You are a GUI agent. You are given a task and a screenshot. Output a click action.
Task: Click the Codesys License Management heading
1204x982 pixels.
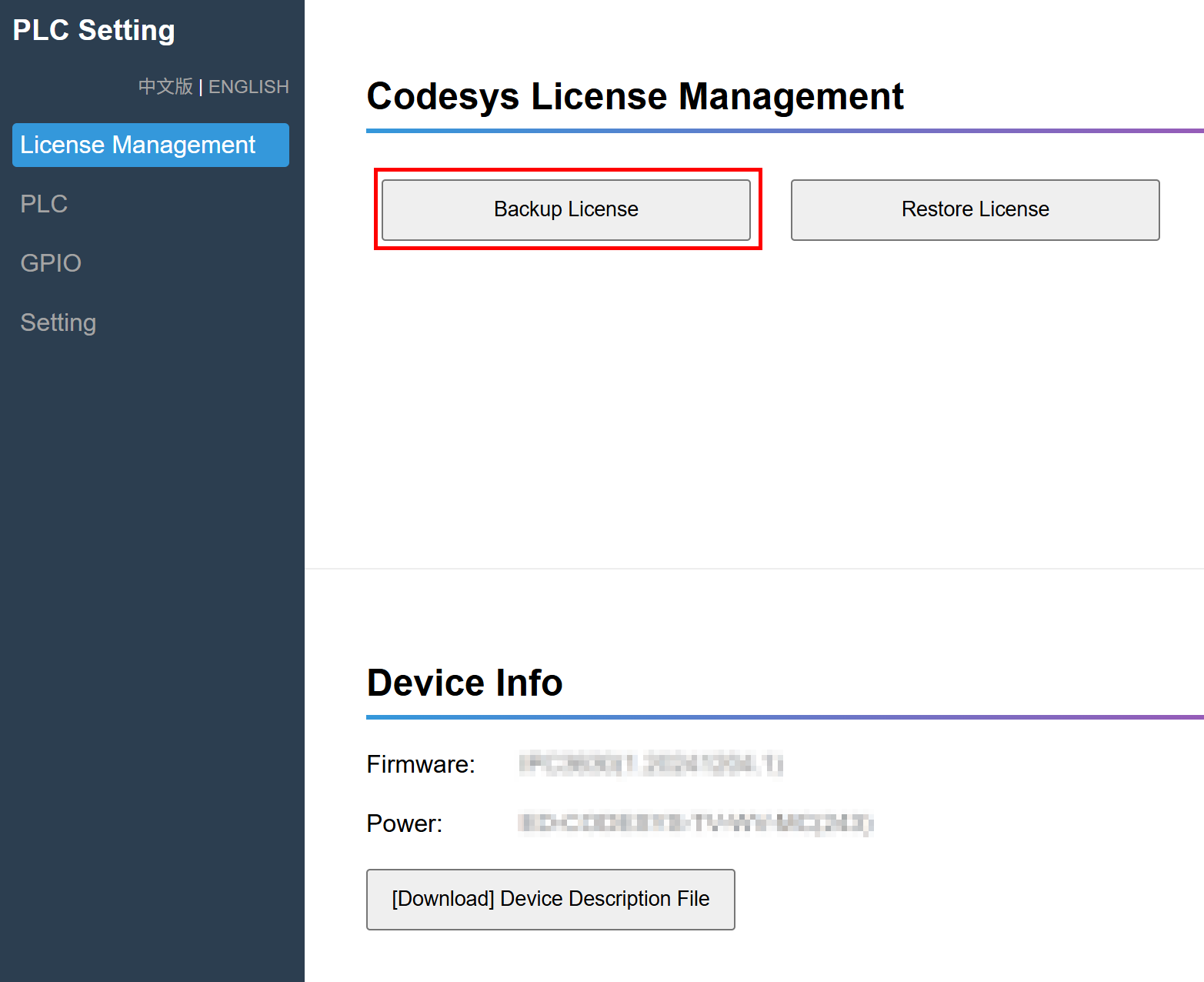635,97
